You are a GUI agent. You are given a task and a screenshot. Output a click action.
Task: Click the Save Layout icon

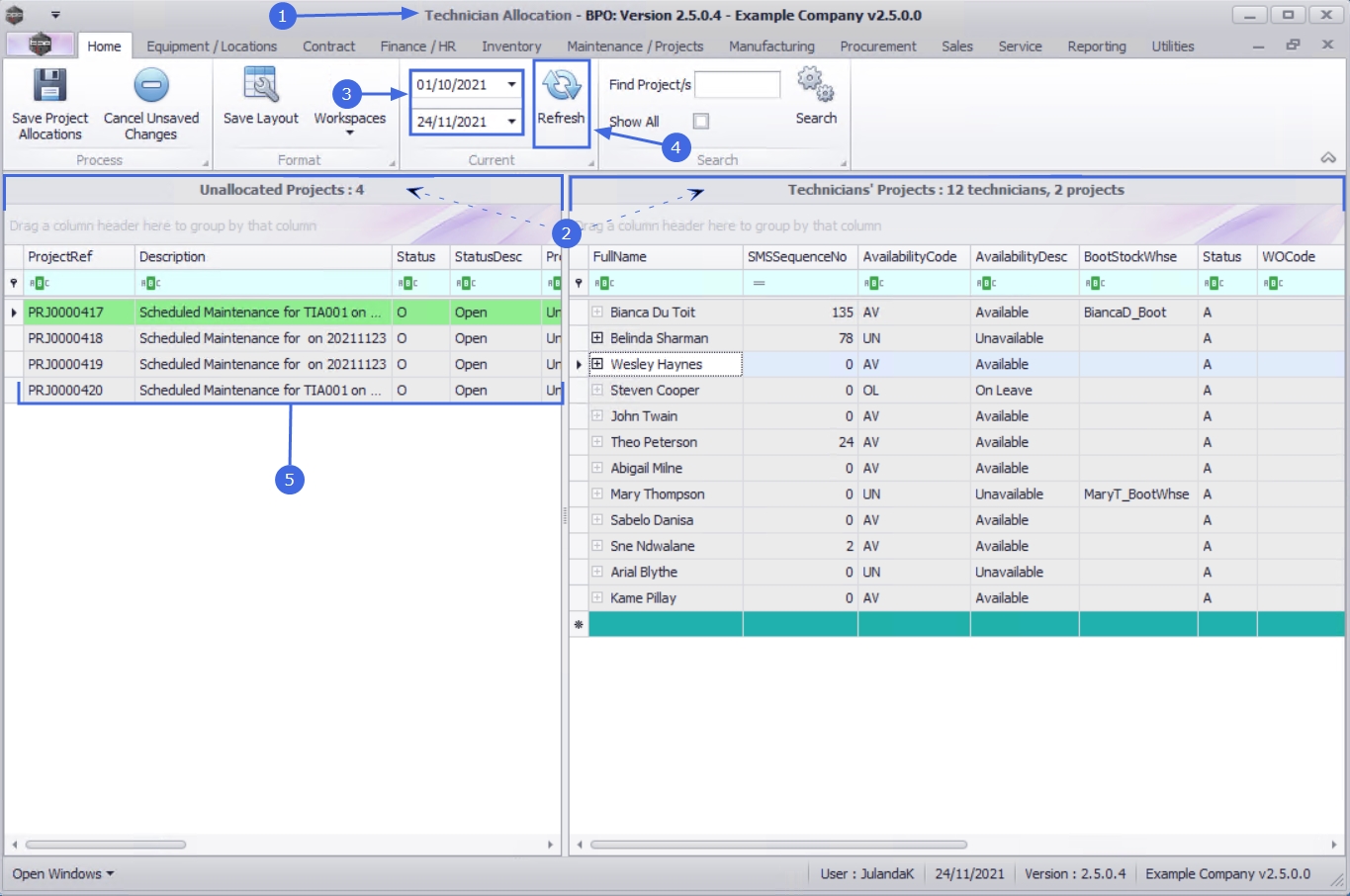260,86
